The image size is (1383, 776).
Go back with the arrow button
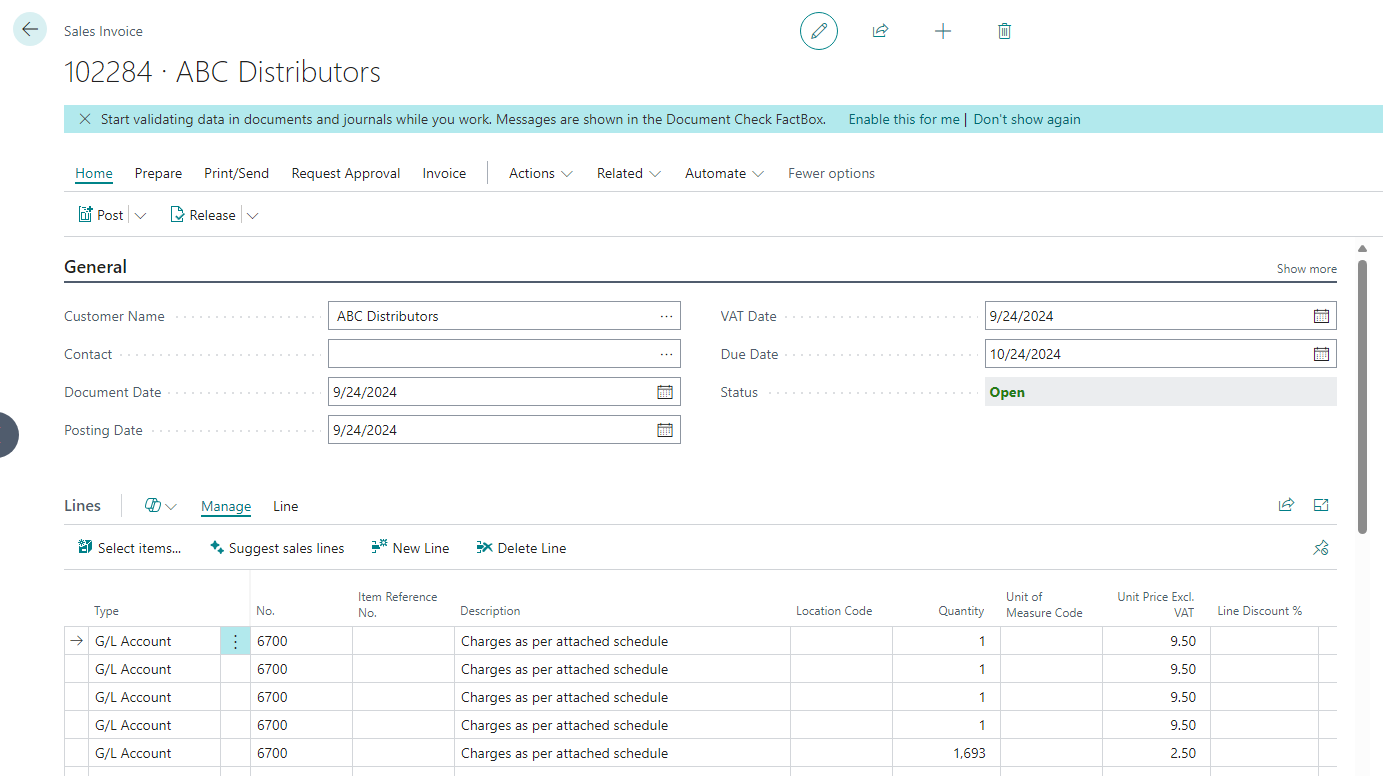30,30
